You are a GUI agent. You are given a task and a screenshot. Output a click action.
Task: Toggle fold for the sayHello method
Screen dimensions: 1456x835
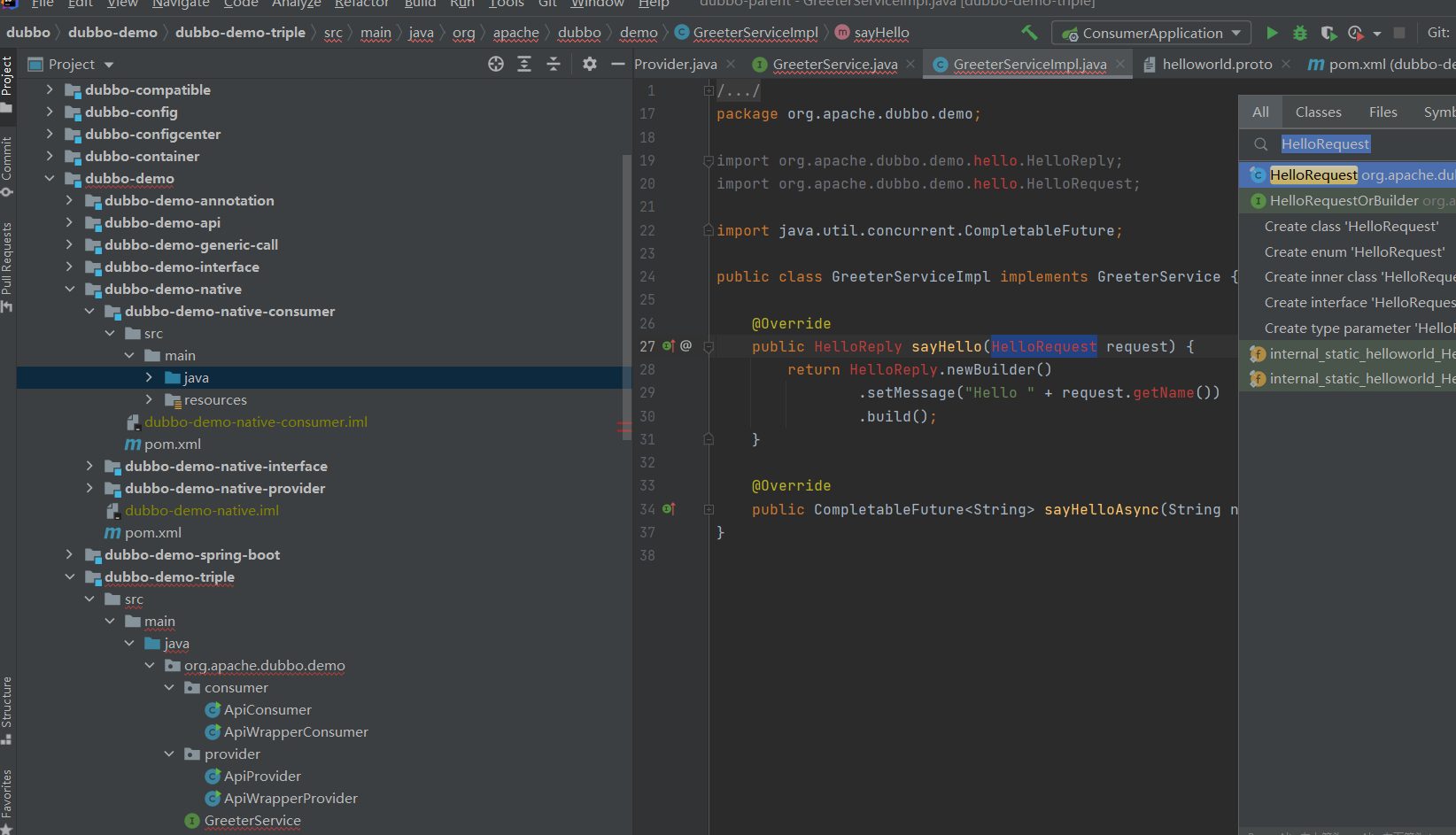[x=709, y=347]
